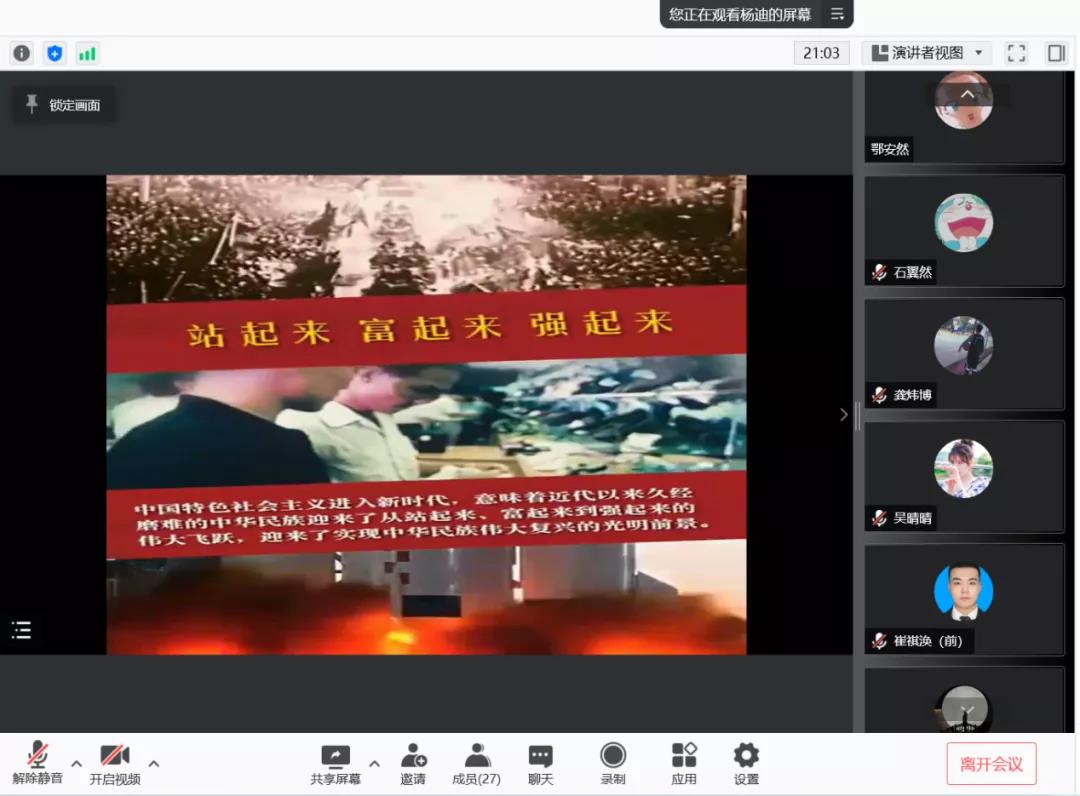Open the 演讲者视图 view dropdown

(926, 53)
